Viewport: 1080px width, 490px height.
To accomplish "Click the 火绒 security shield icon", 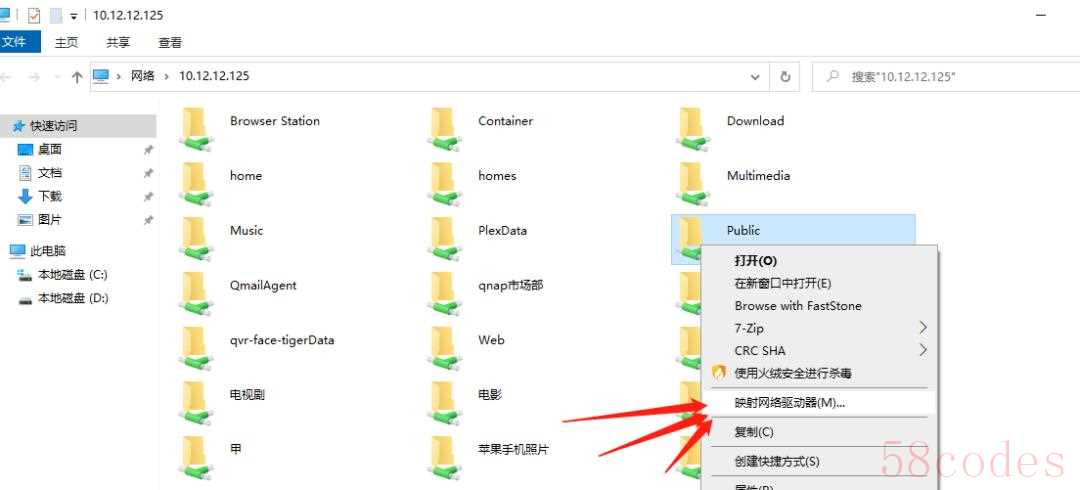I will (719, 373).
